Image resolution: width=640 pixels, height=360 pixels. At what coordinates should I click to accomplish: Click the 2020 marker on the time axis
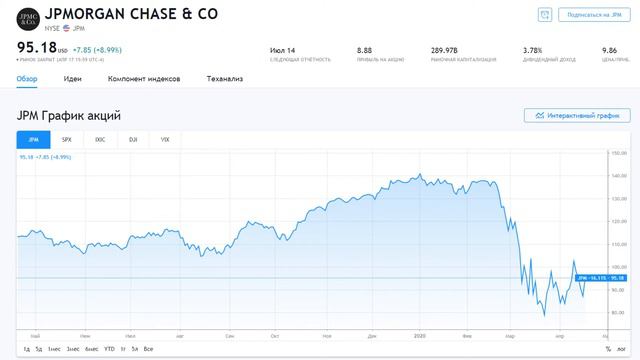[x=420, y=336]
